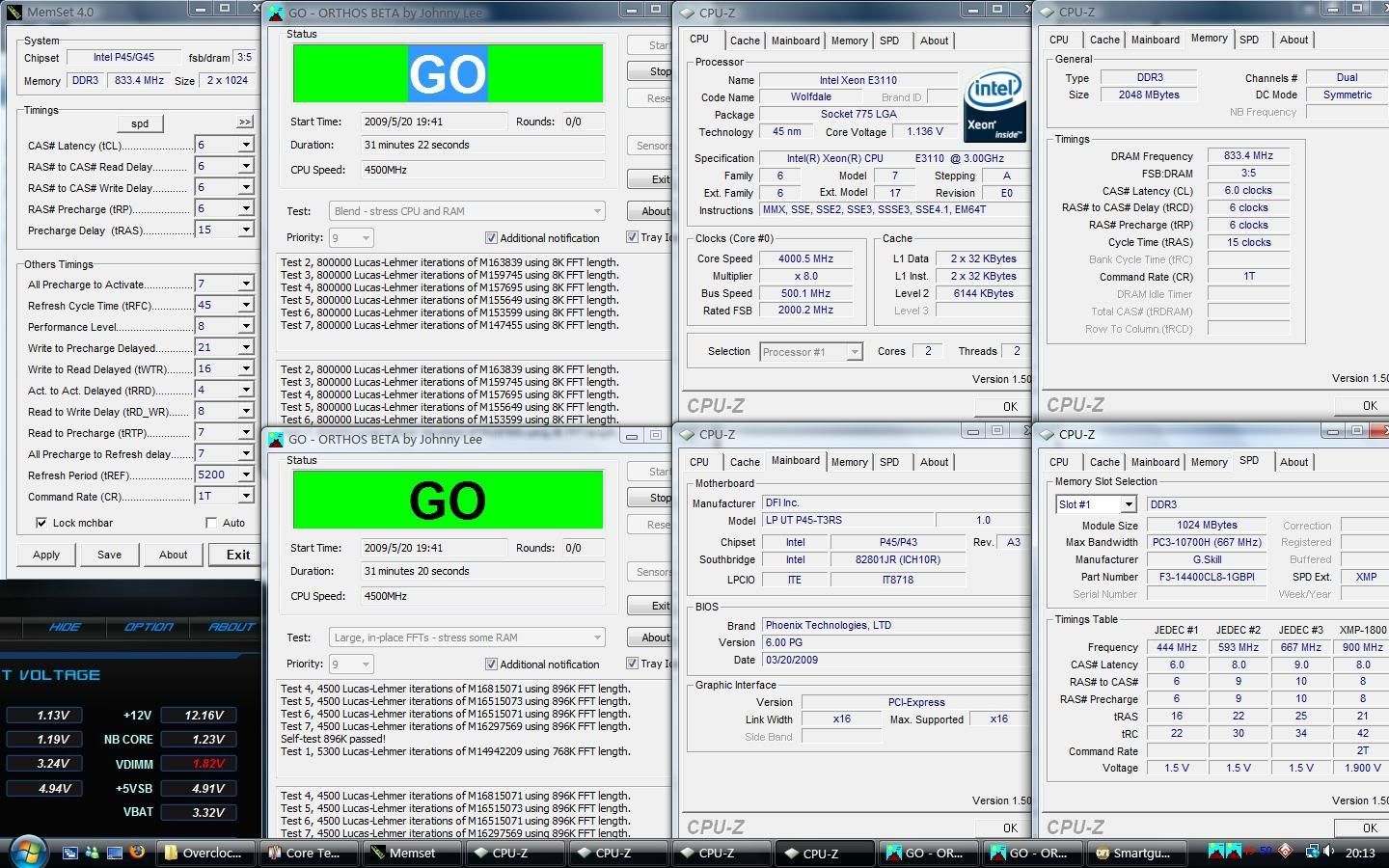Click the CPU-Z SPD window title icon
Image resolution: width=1389 pixels, height=868 pixels.
coord(1047,434)
